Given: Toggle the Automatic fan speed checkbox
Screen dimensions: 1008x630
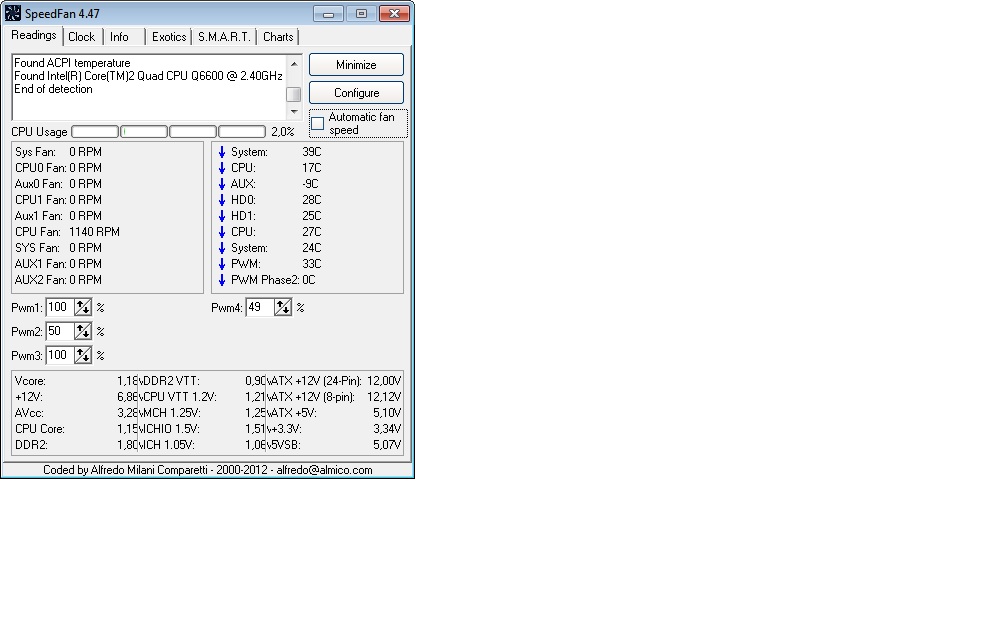Looking at the screenshot, I should coord(318,123).
